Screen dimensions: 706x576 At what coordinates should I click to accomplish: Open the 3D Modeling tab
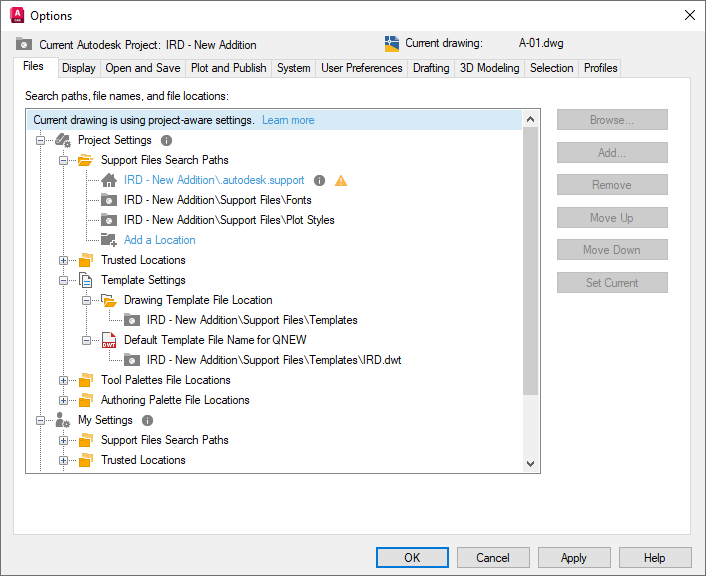click(489, 68)
